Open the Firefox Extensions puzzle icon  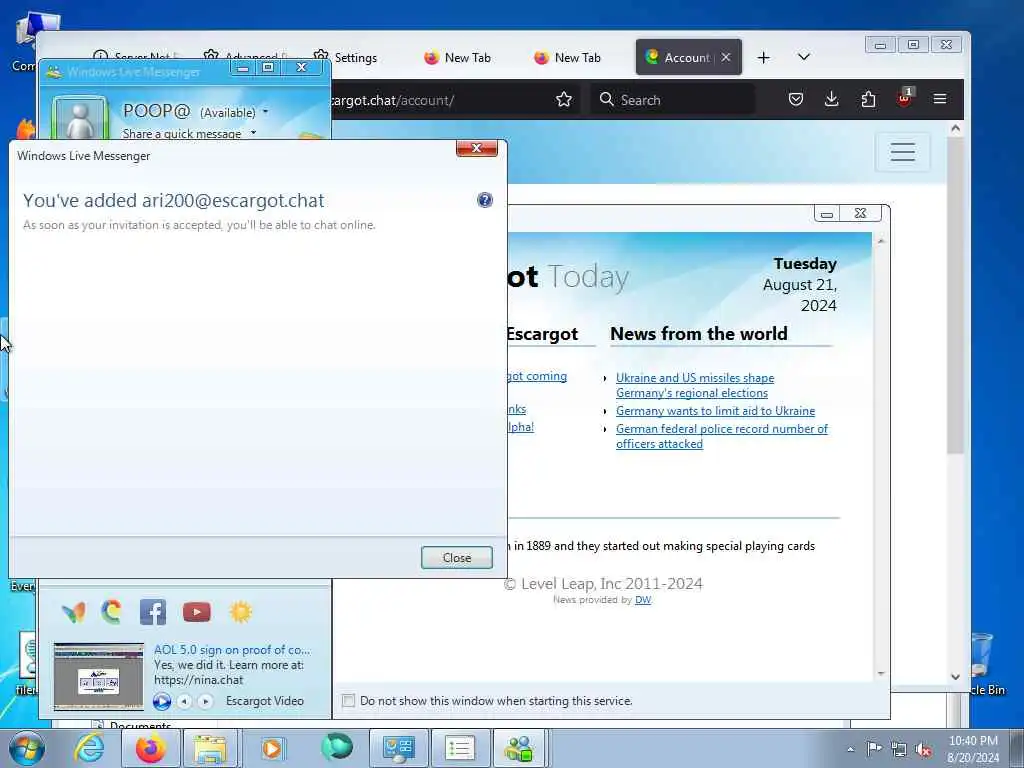tap(868, 99)
